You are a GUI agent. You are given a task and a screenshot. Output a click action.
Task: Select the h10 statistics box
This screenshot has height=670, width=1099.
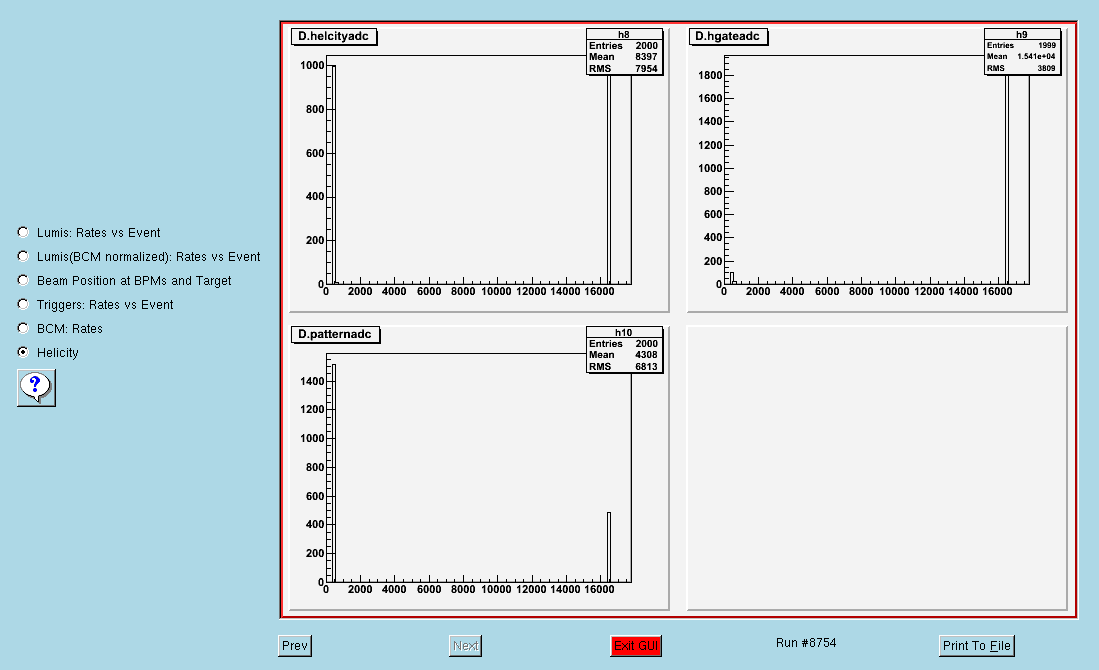624,350
